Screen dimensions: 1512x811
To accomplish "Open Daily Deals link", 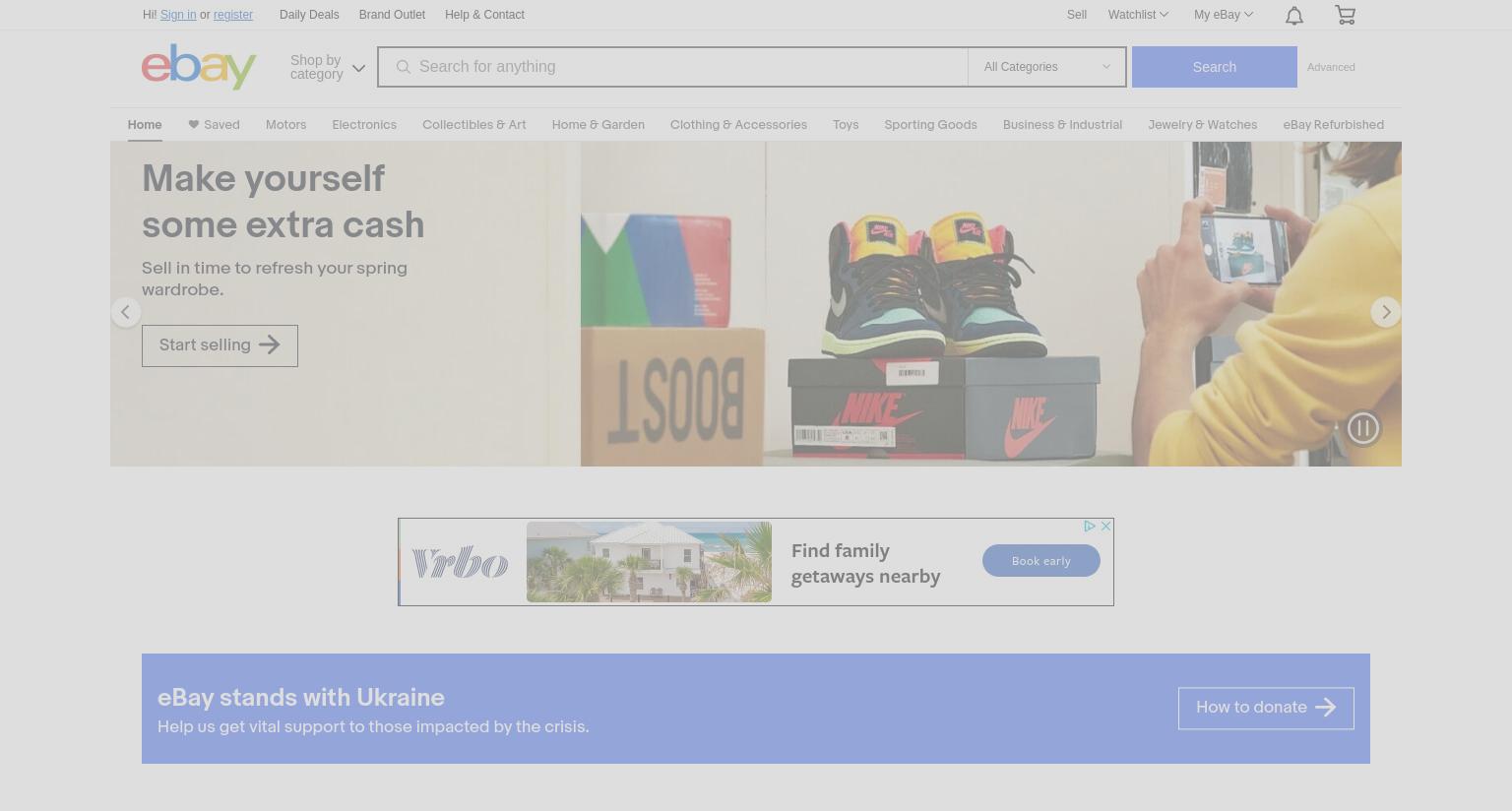I will pyautogui.click(x=309, y=15).
